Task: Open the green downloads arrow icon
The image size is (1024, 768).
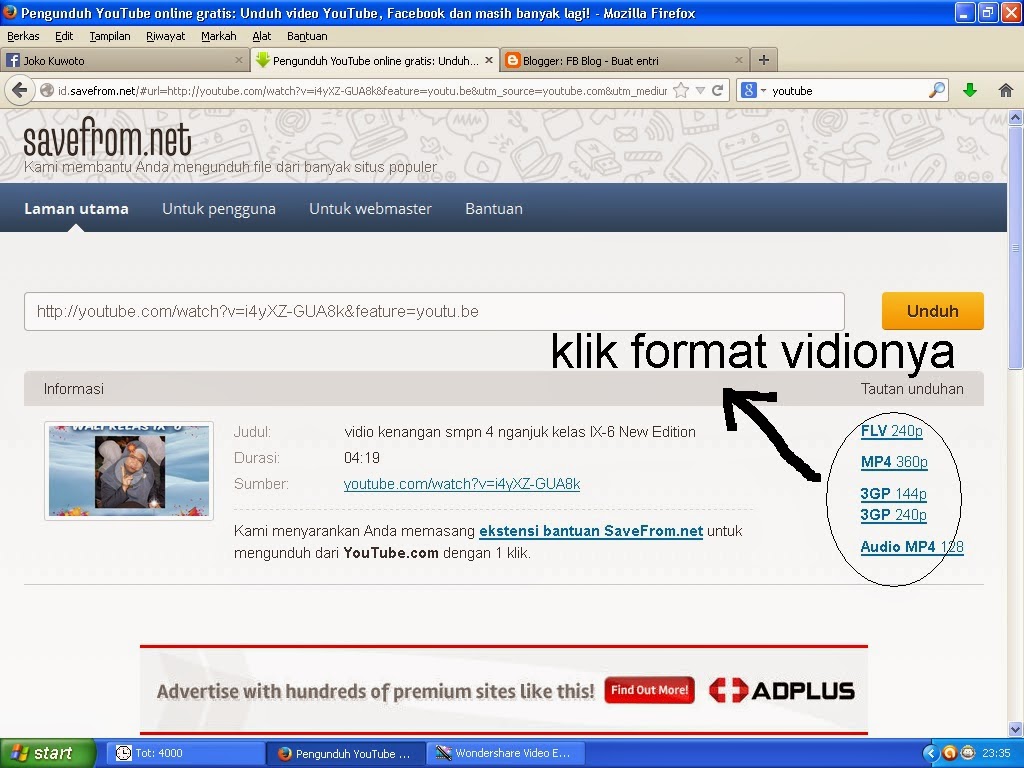Action: pyautogui.click(x=970, y=91)
